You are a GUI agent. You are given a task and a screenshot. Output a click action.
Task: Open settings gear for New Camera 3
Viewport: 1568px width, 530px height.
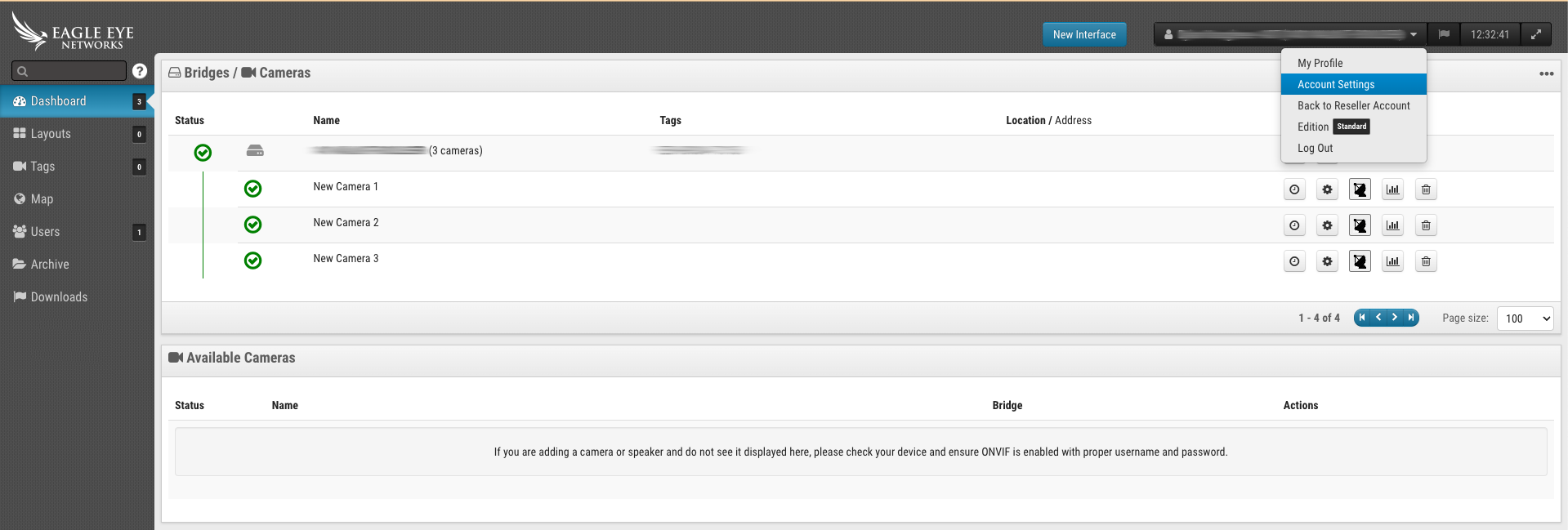1327,261
